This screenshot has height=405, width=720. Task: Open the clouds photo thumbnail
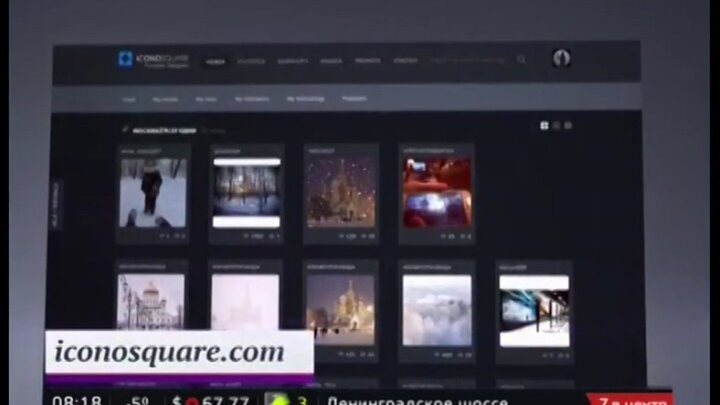point(437,310)
